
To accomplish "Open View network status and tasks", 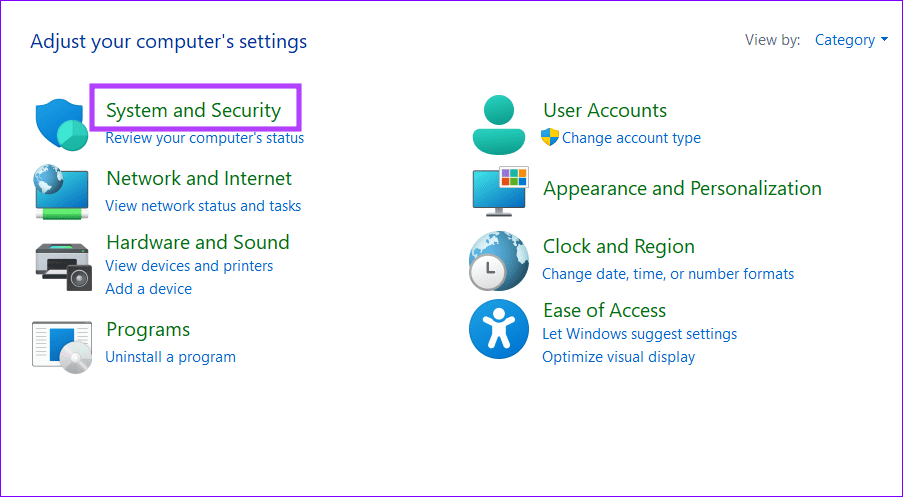I will click(x=203, y=206).
